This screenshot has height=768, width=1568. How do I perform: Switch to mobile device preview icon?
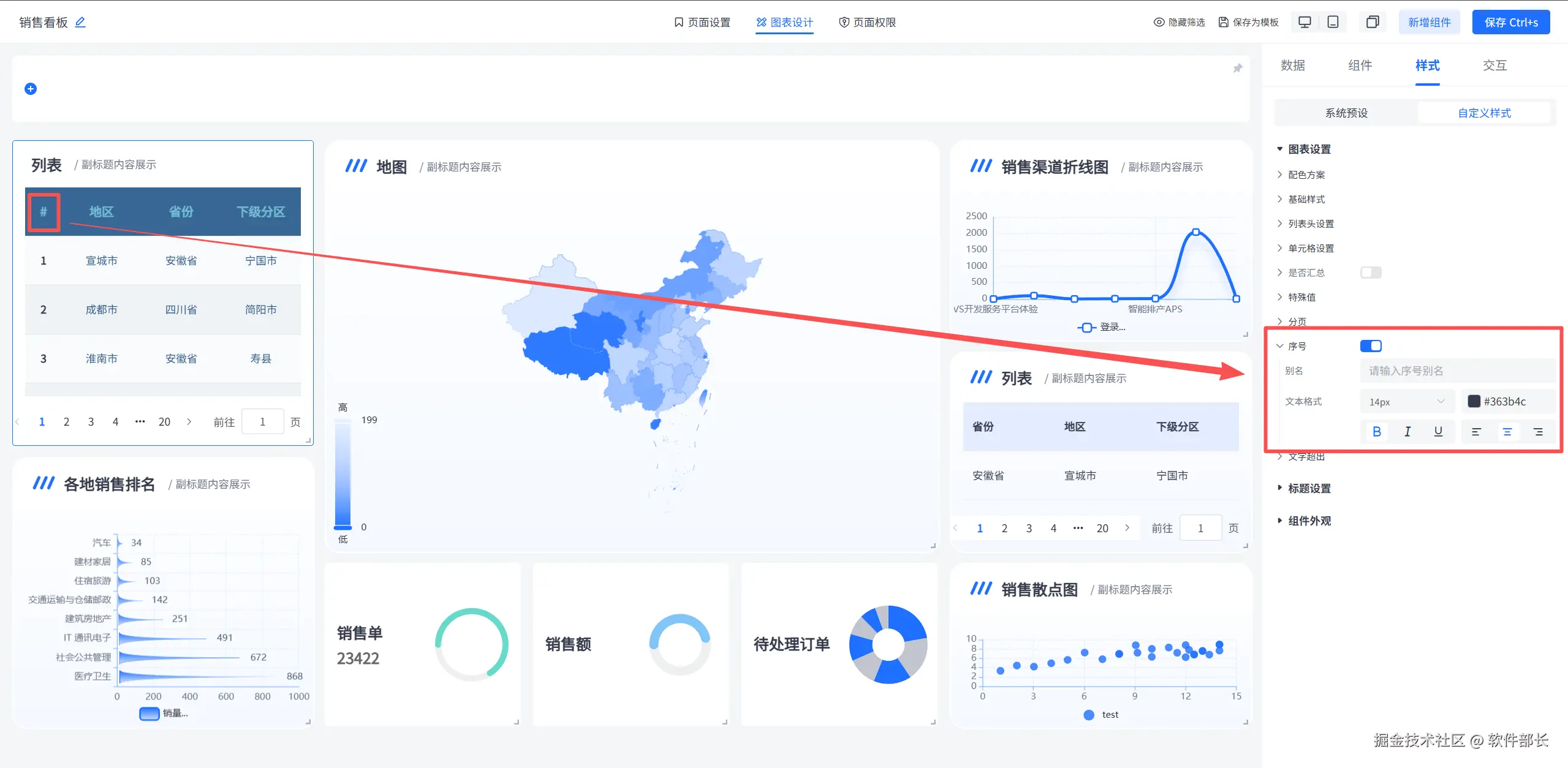click(1333, 22)
